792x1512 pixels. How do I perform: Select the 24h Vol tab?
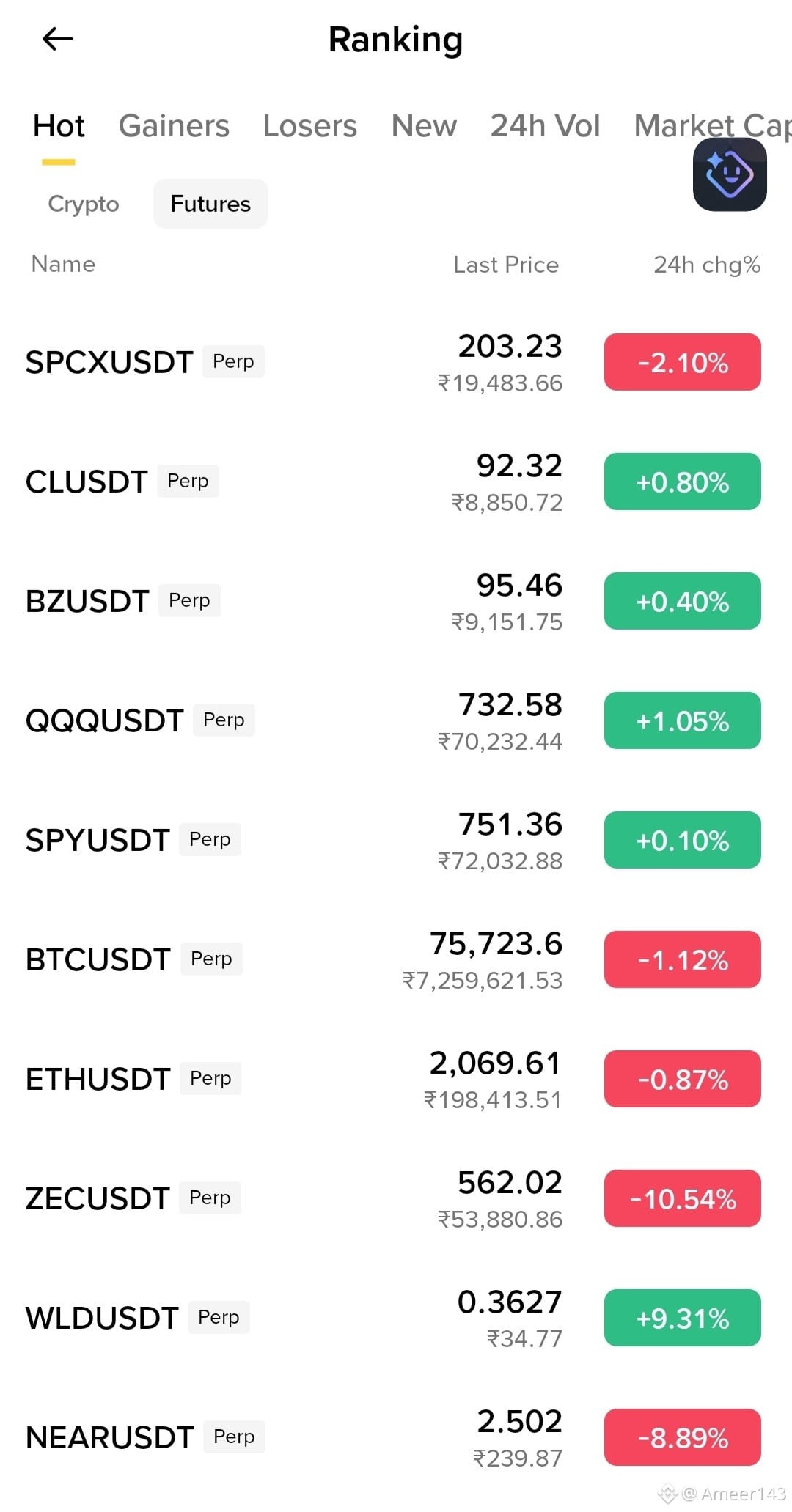click(545, 126)
